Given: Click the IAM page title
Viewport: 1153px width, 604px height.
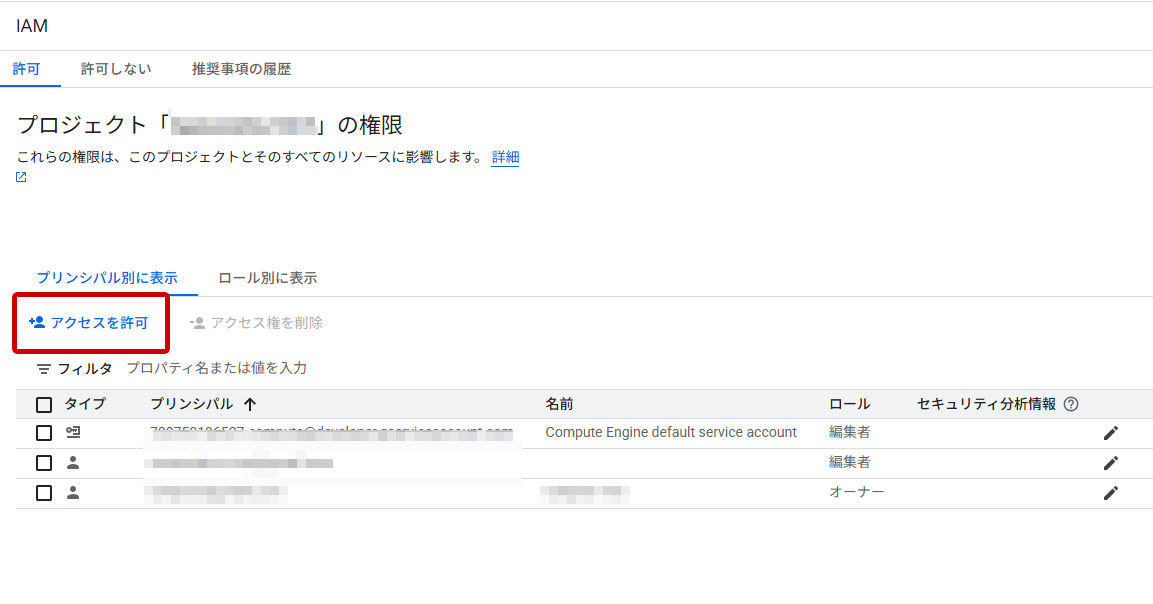Looking at the screenshot, I should [x=32, y=26].
